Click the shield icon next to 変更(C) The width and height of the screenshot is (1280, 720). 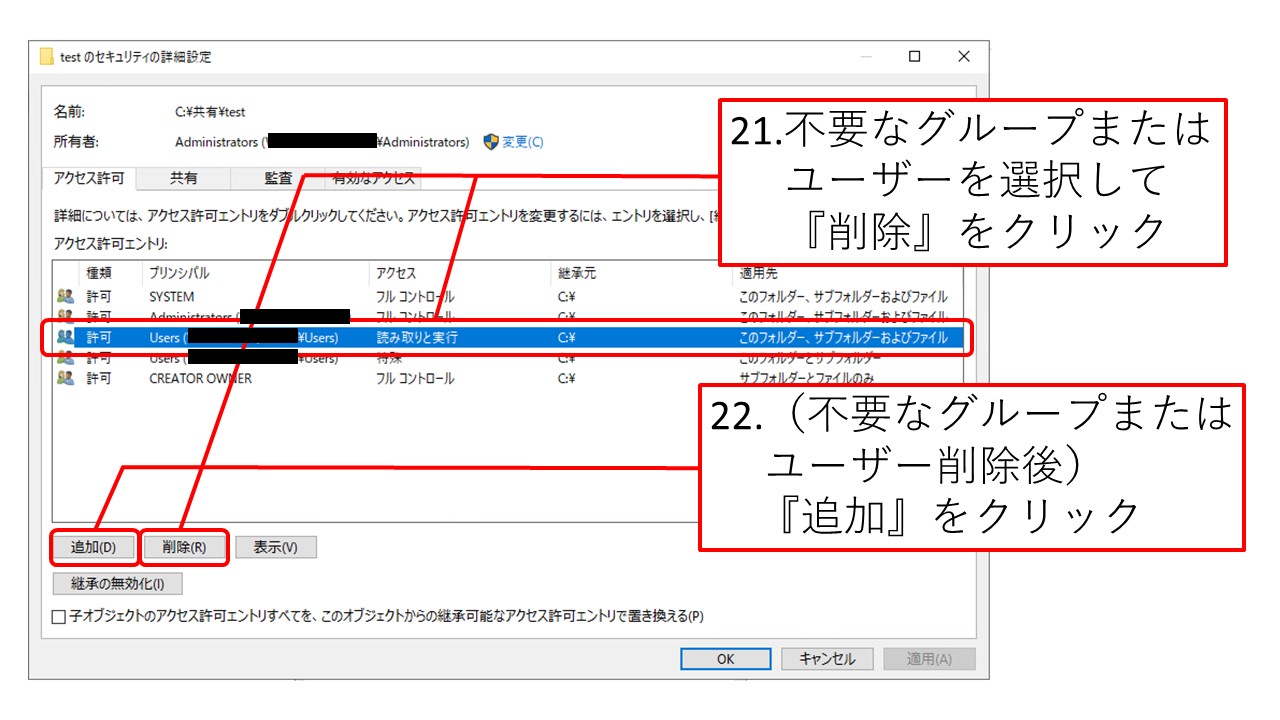coord(491,142)
